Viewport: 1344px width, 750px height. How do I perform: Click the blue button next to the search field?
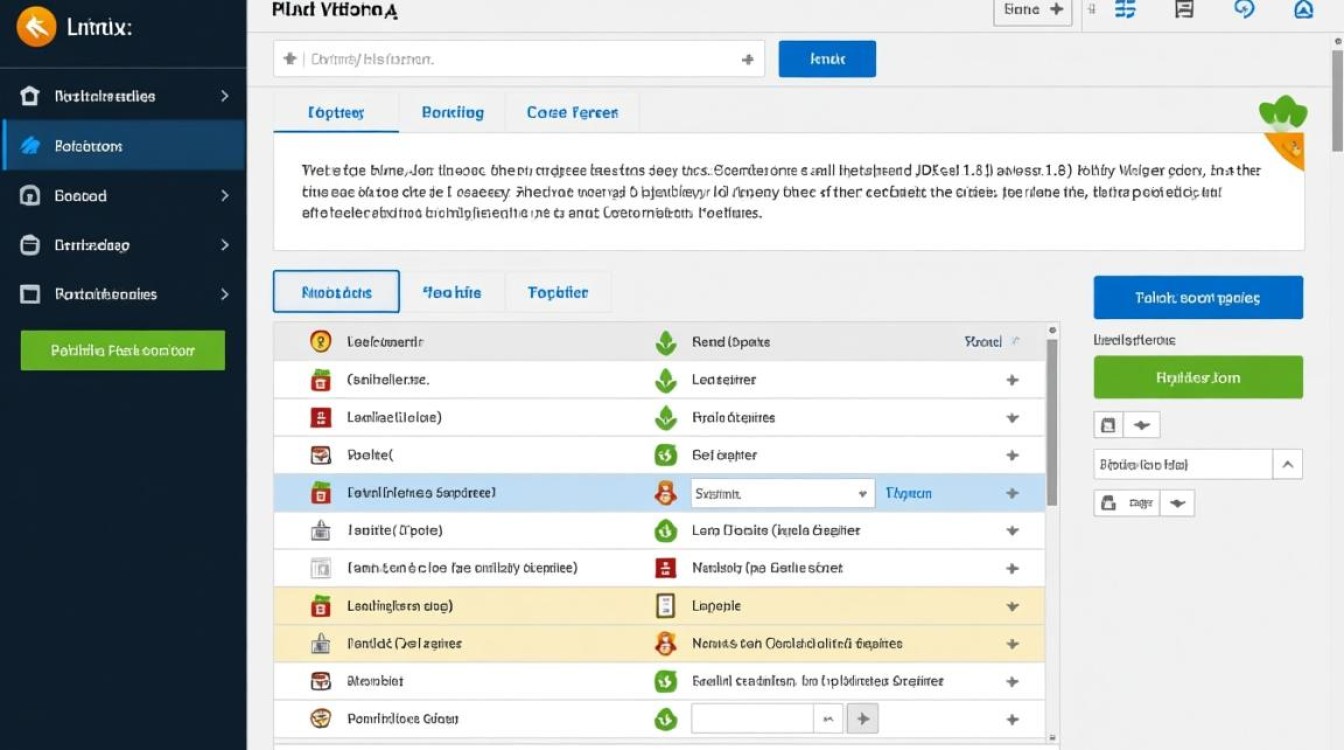826,59
